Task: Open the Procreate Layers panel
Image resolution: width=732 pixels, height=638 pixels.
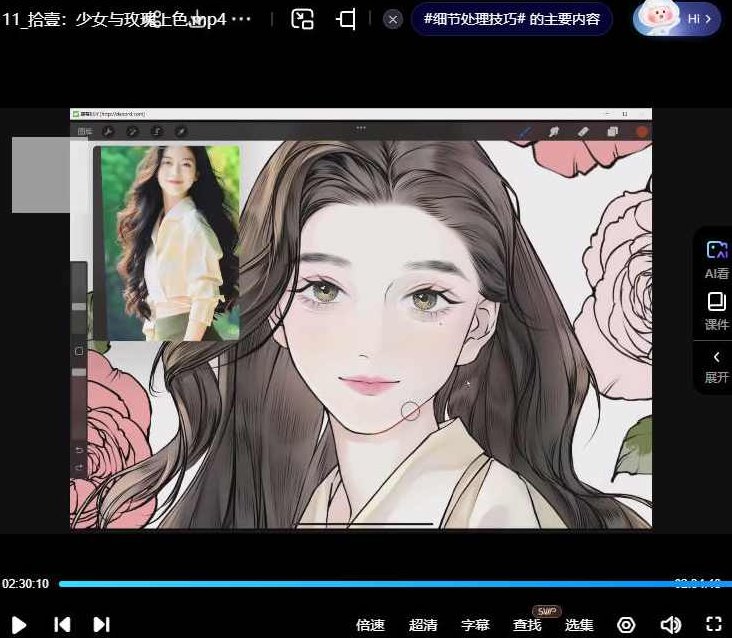Action: point(612,132)
